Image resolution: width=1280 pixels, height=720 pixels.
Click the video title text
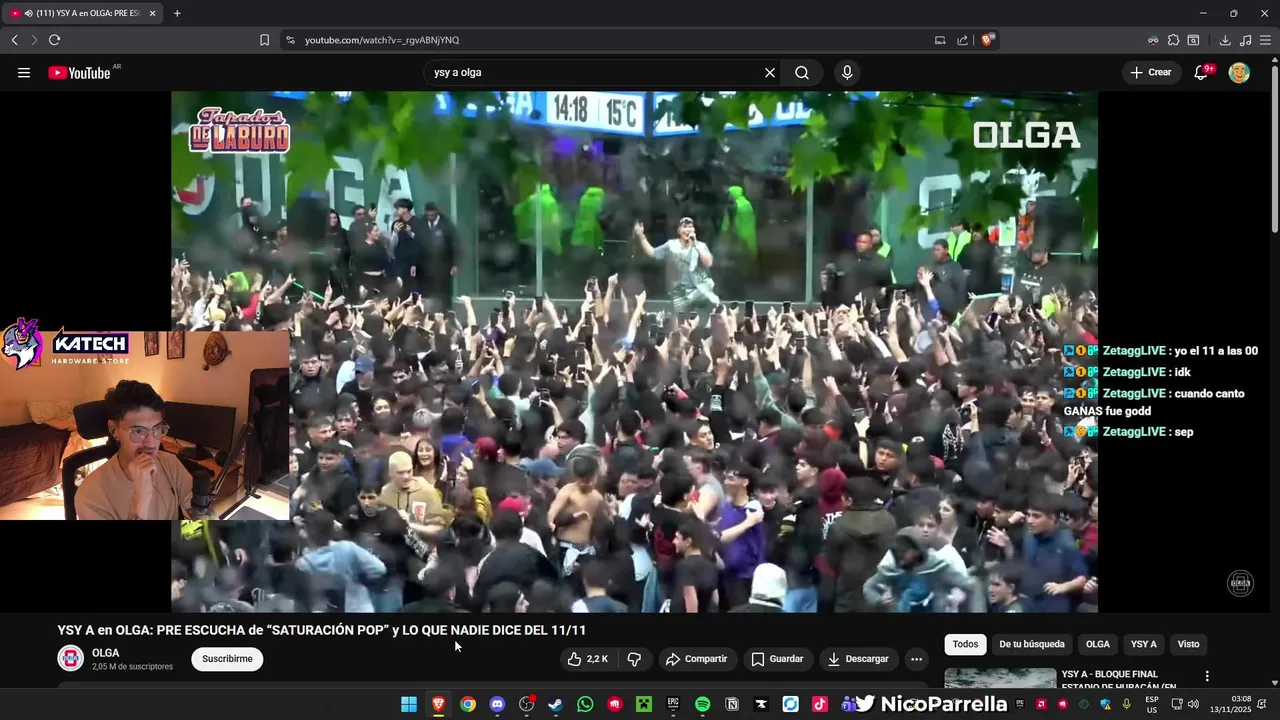click(x=322, y=630)
